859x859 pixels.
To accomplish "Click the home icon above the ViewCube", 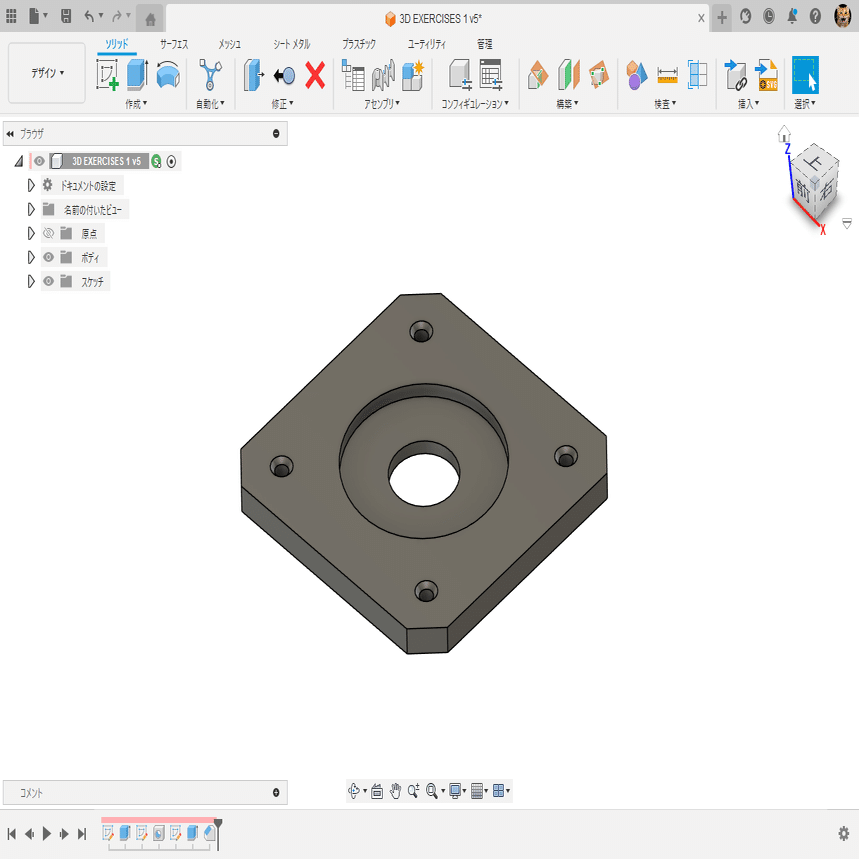I will pyautogui.click(x=787, y=131).
